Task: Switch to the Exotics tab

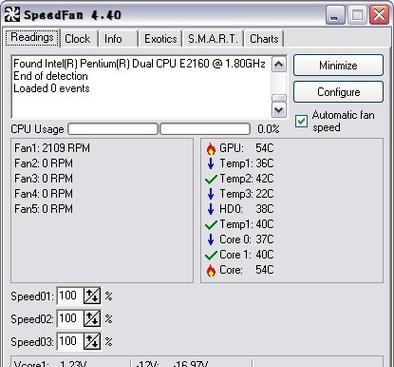Action: (x=160, y=39)
